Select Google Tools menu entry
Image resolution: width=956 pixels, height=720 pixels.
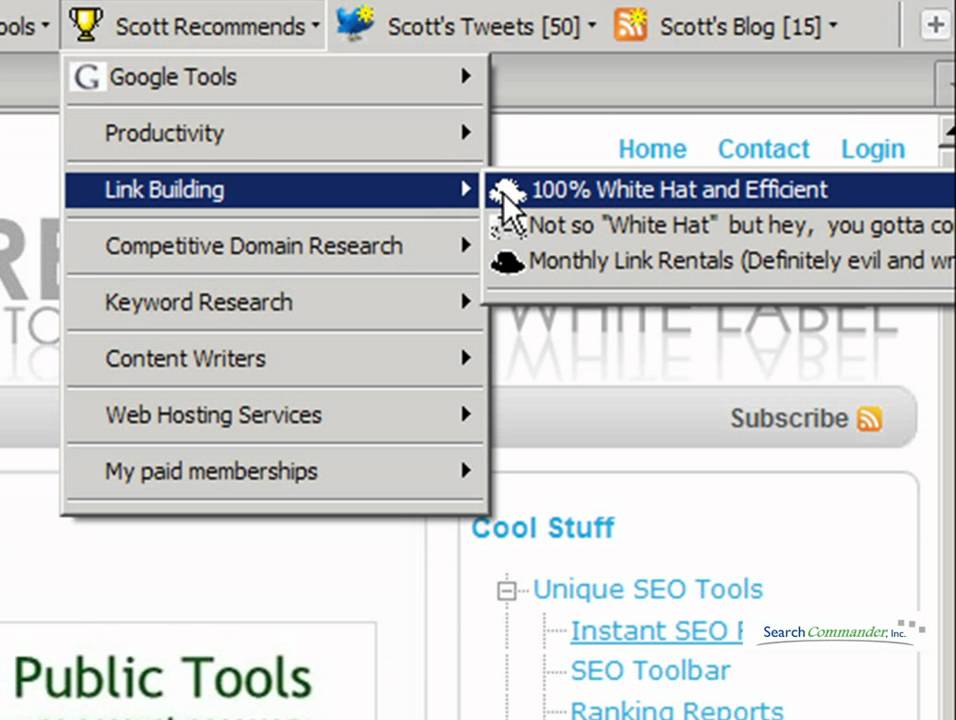click(x=273, y=77)
